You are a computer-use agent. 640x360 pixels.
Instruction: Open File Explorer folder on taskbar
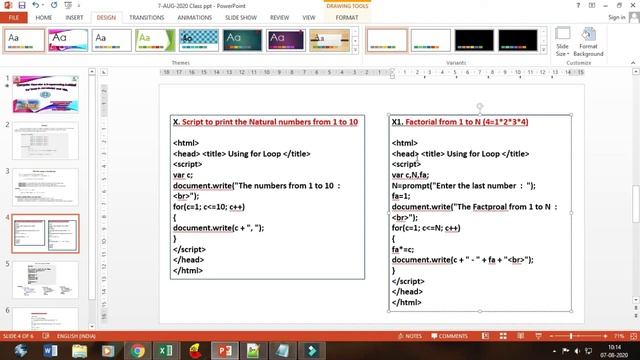pos(80,351)
